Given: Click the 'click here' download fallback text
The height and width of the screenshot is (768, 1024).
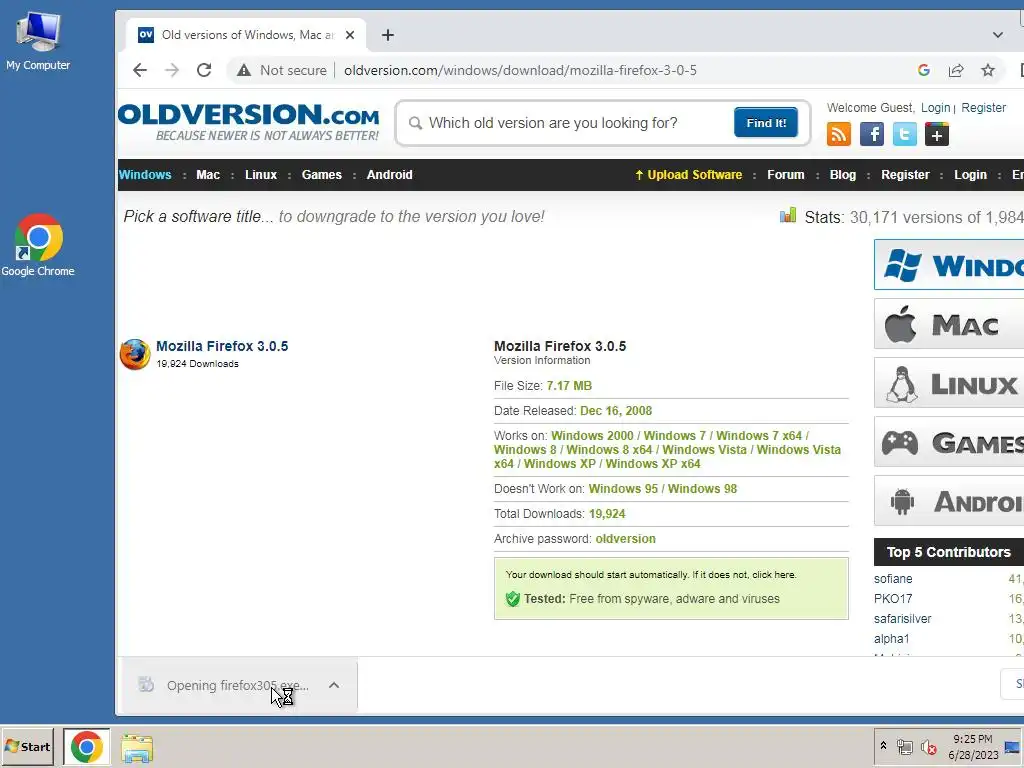Looking at the screenshot, I should point(773,575).
